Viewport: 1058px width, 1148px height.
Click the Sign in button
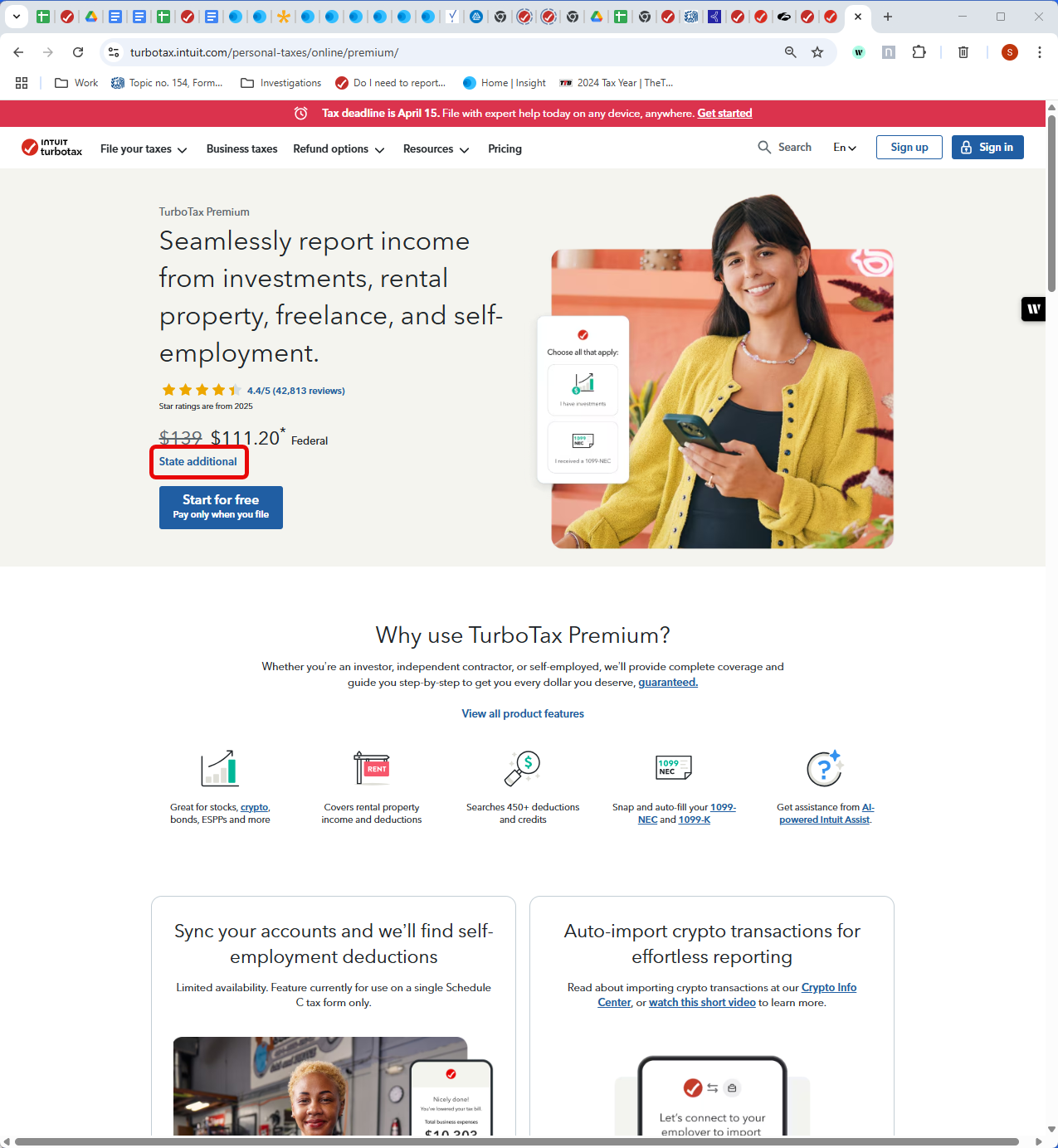[987, 148]
